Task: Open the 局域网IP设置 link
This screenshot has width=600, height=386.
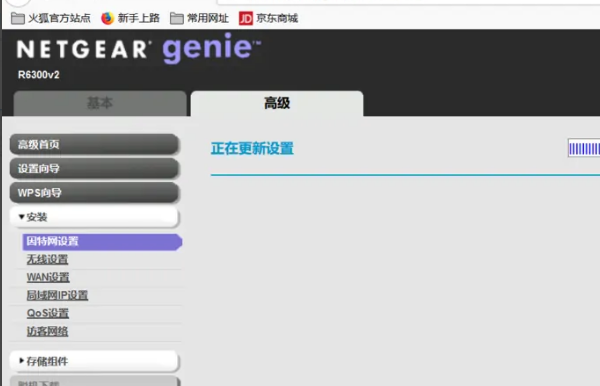Action: [57, 295]
